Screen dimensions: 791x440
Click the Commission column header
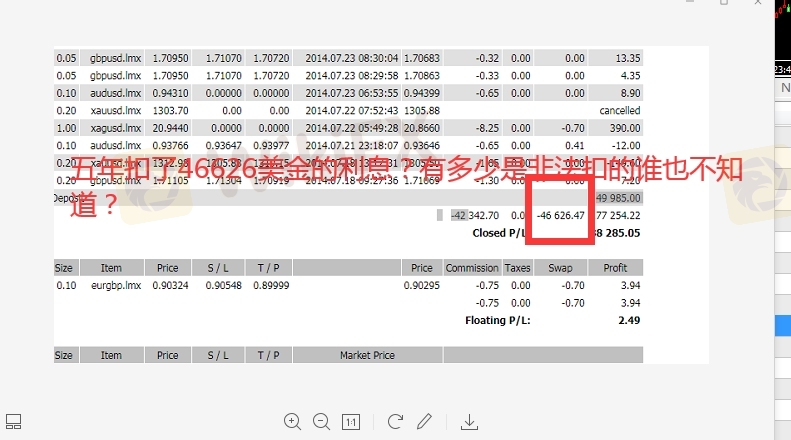472,268
